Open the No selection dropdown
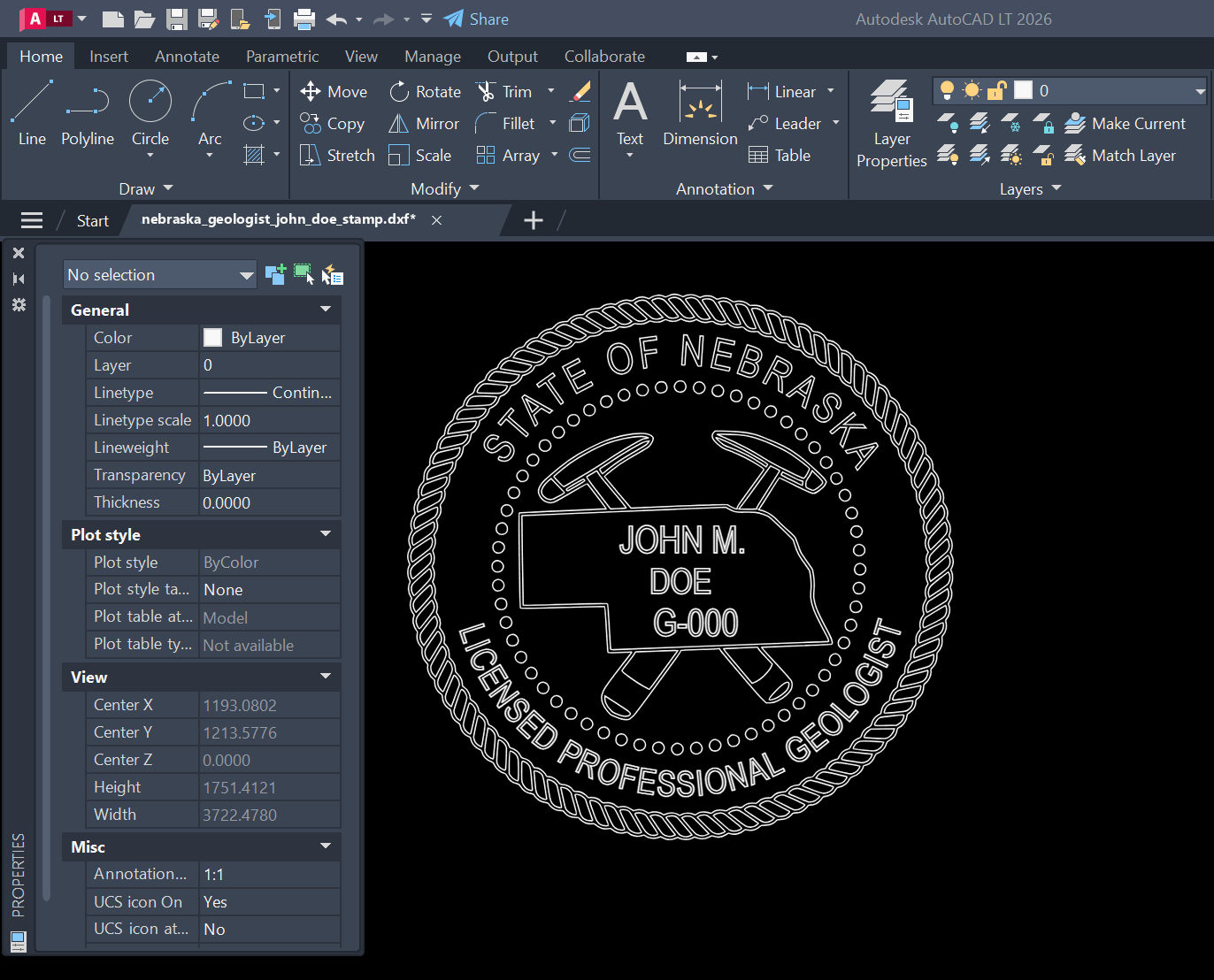 [160, 274]
